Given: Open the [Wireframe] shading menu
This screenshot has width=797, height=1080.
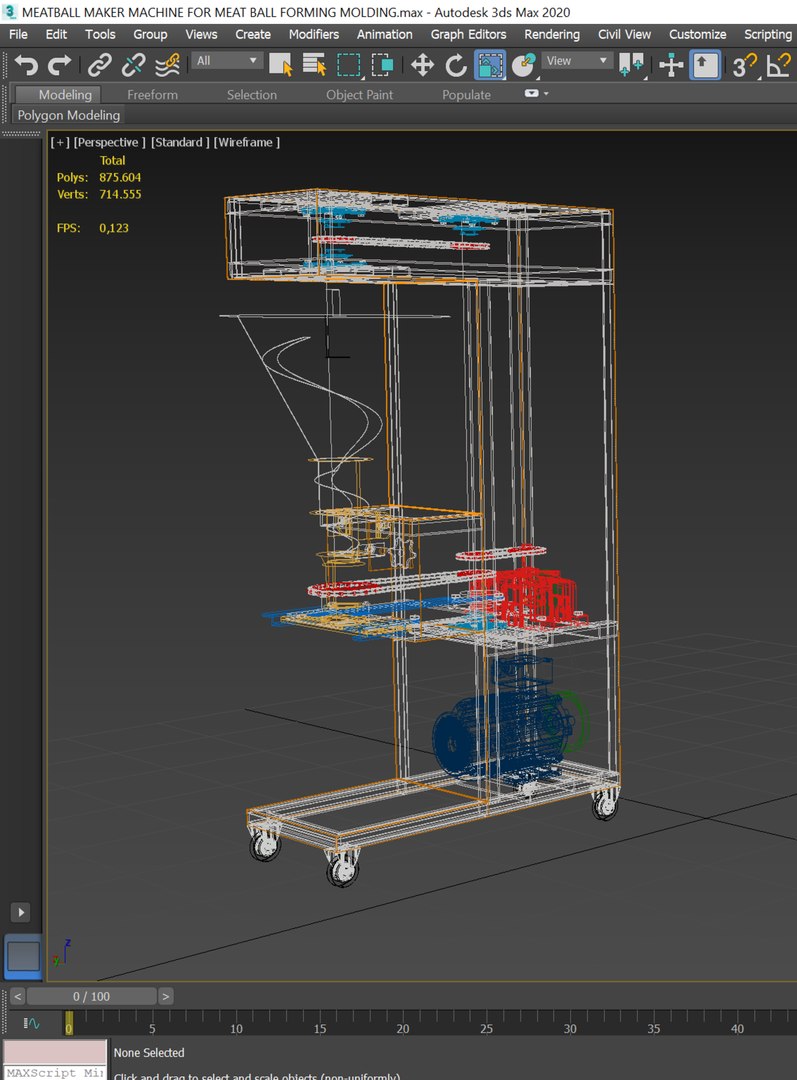Looking at the screenshot, I should tap(247, 142).
